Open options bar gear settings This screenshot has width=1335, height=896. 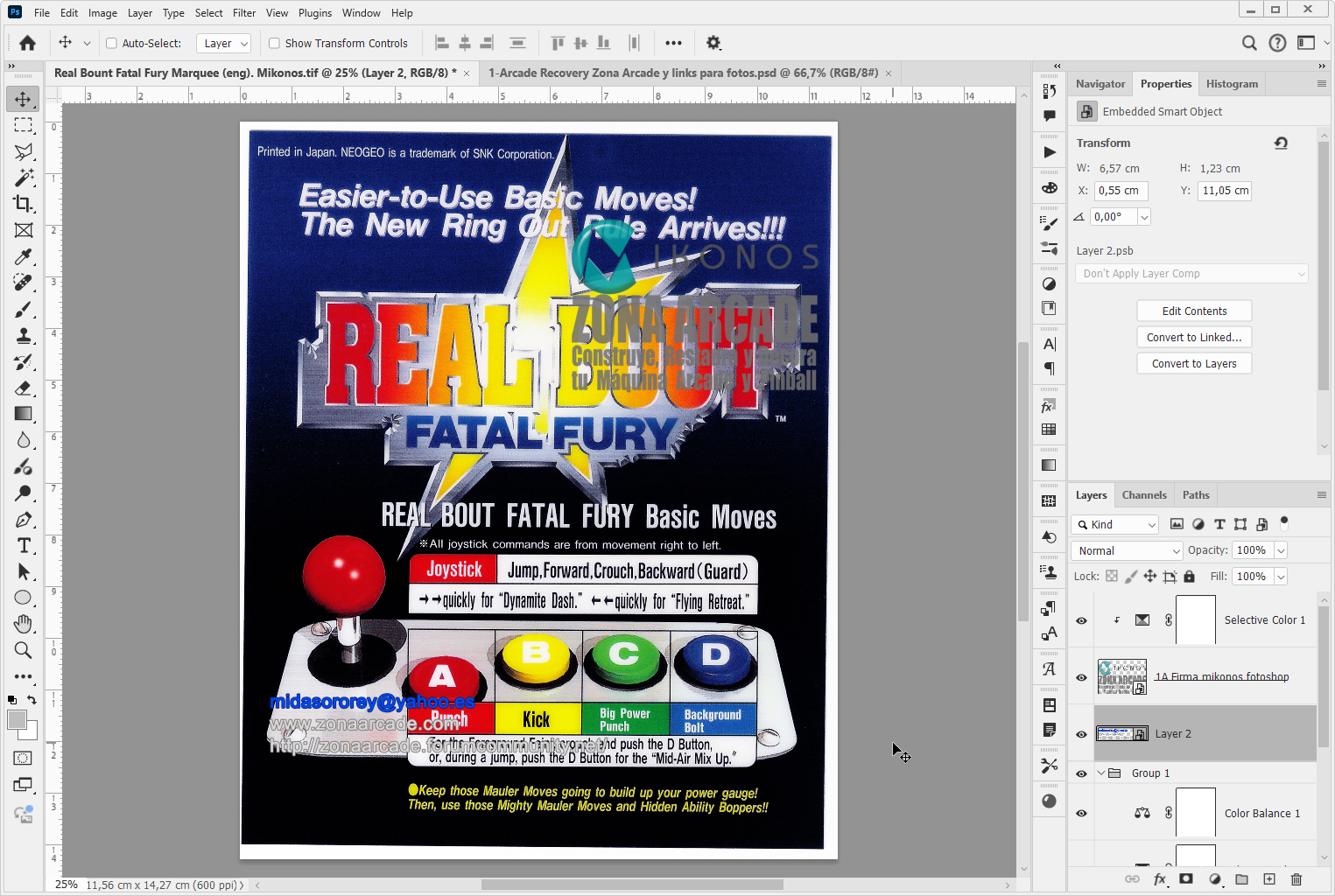[713, 43]
